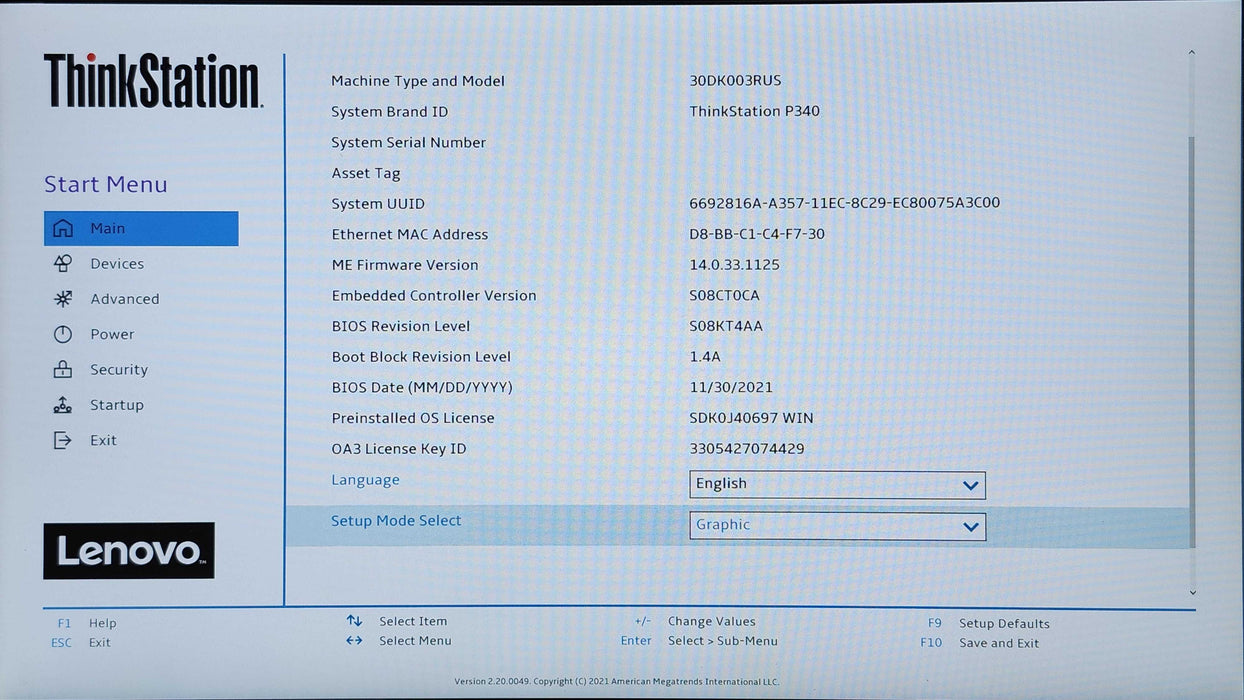Select the Language setting label
Viewport: 1244px width, 700px height.
click(x=365, y=480)
